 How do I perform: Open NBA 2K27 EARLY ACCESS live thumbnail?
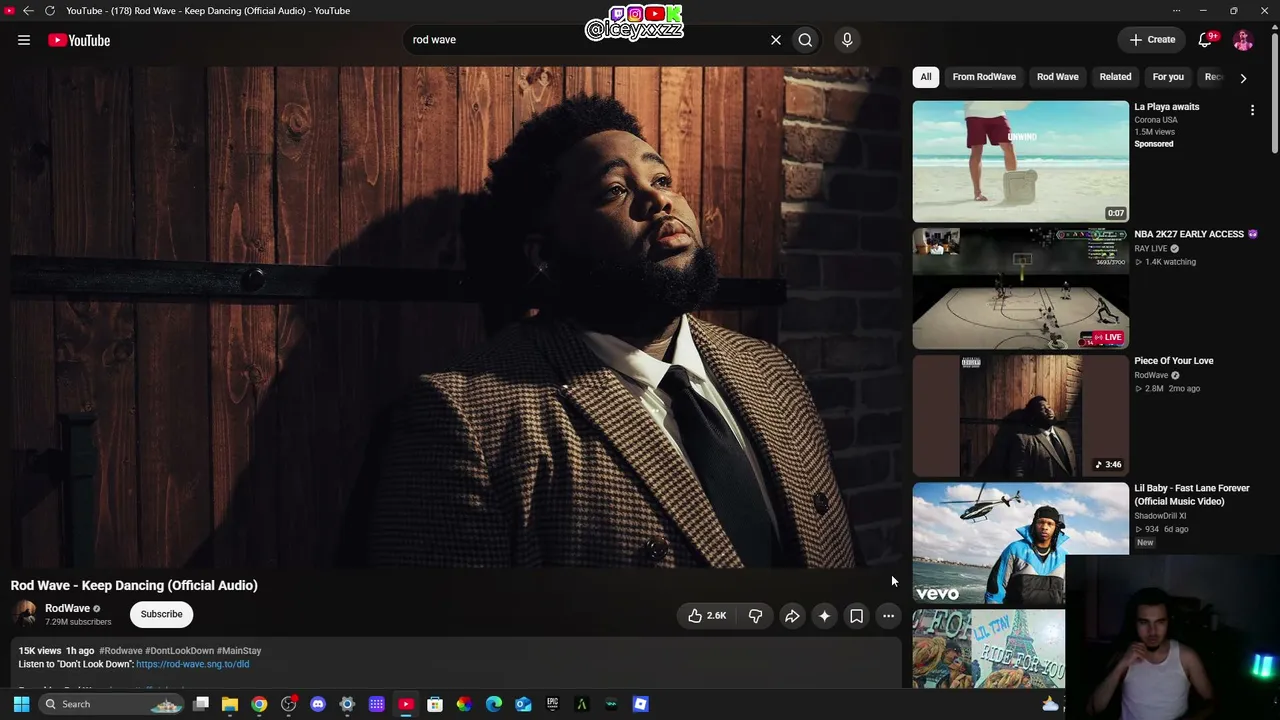pos(1020,289)
